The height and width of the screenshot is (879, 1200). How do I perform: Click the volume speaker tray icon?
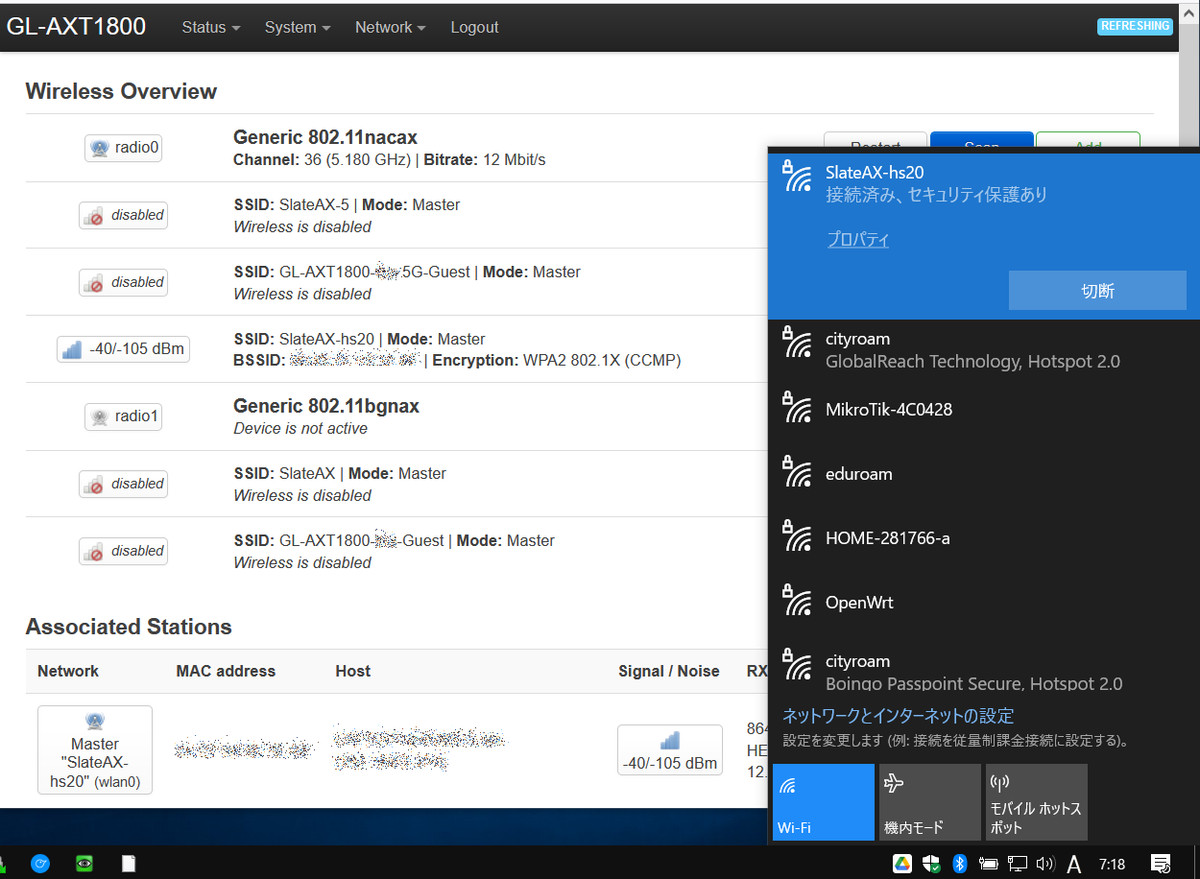1046,863
